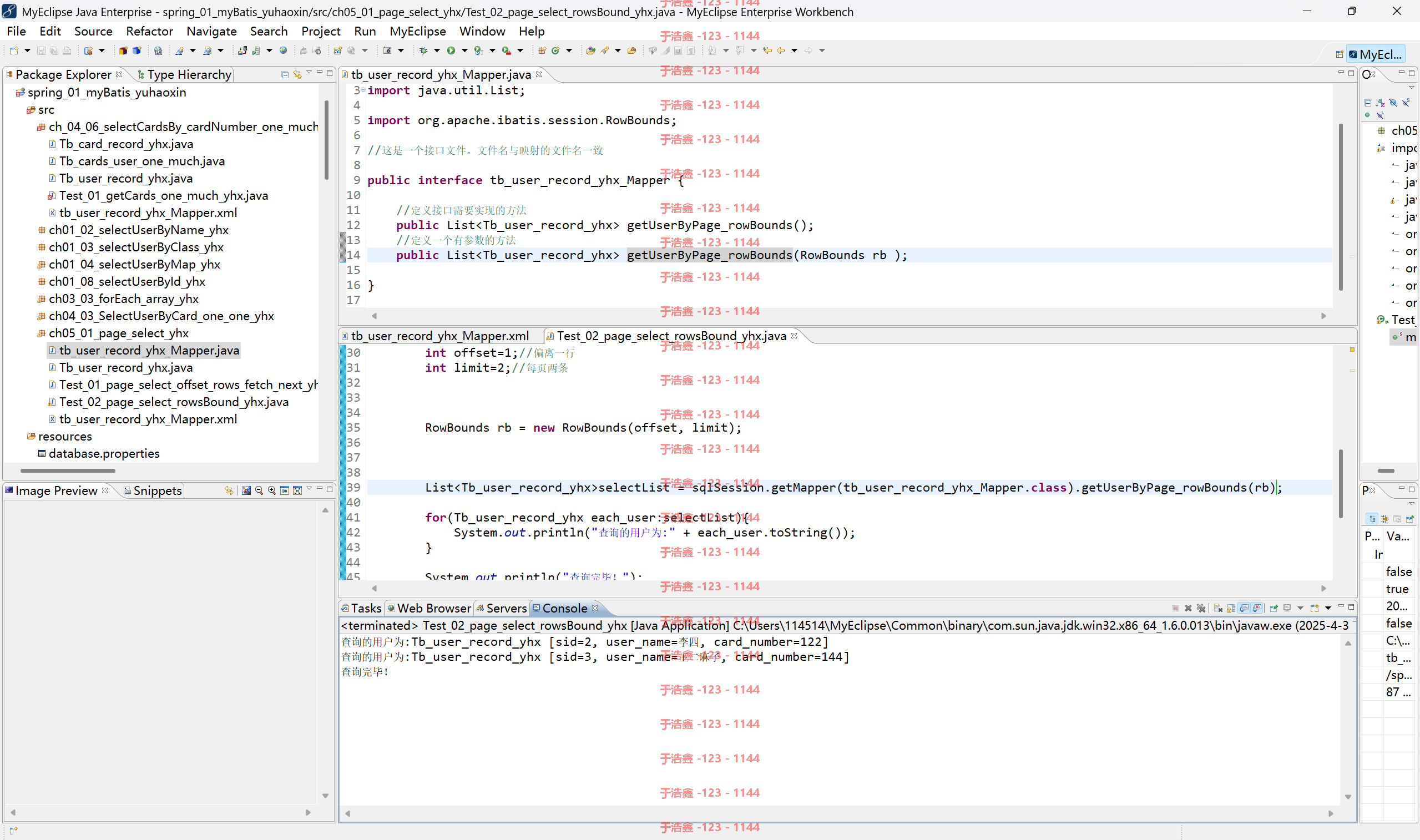
Task: Click Remove All Terminated Launches icon
Action: tap(1201, 609)
